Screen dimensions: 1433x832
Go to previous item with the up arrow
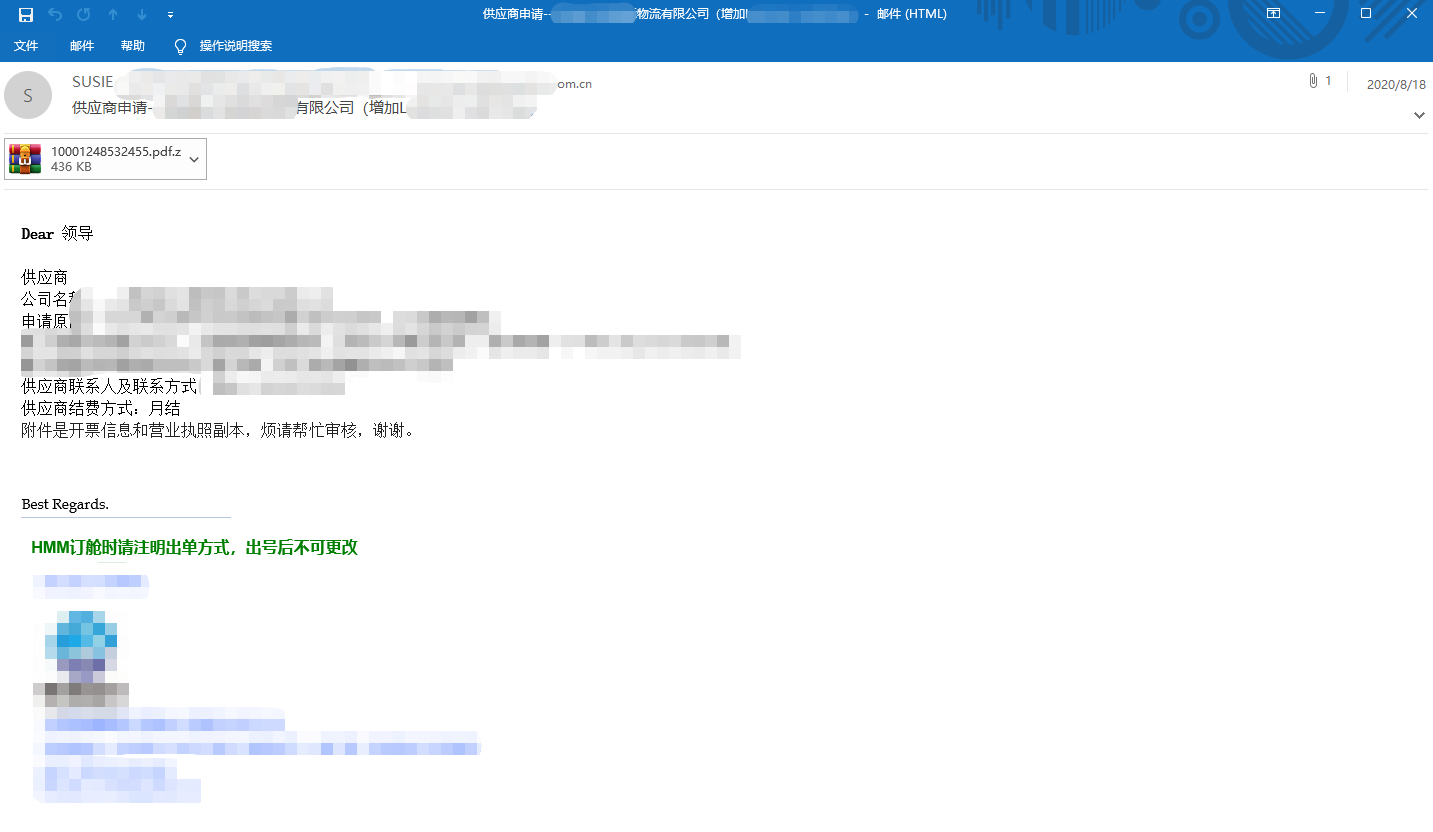[113, 14]
